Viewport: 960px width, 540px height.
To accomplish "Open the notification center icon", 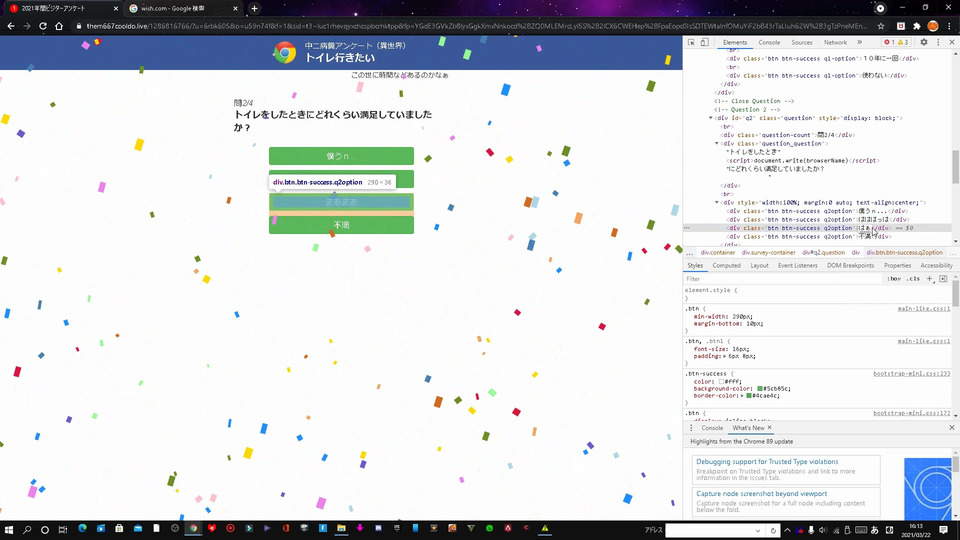I will point(943,530).
